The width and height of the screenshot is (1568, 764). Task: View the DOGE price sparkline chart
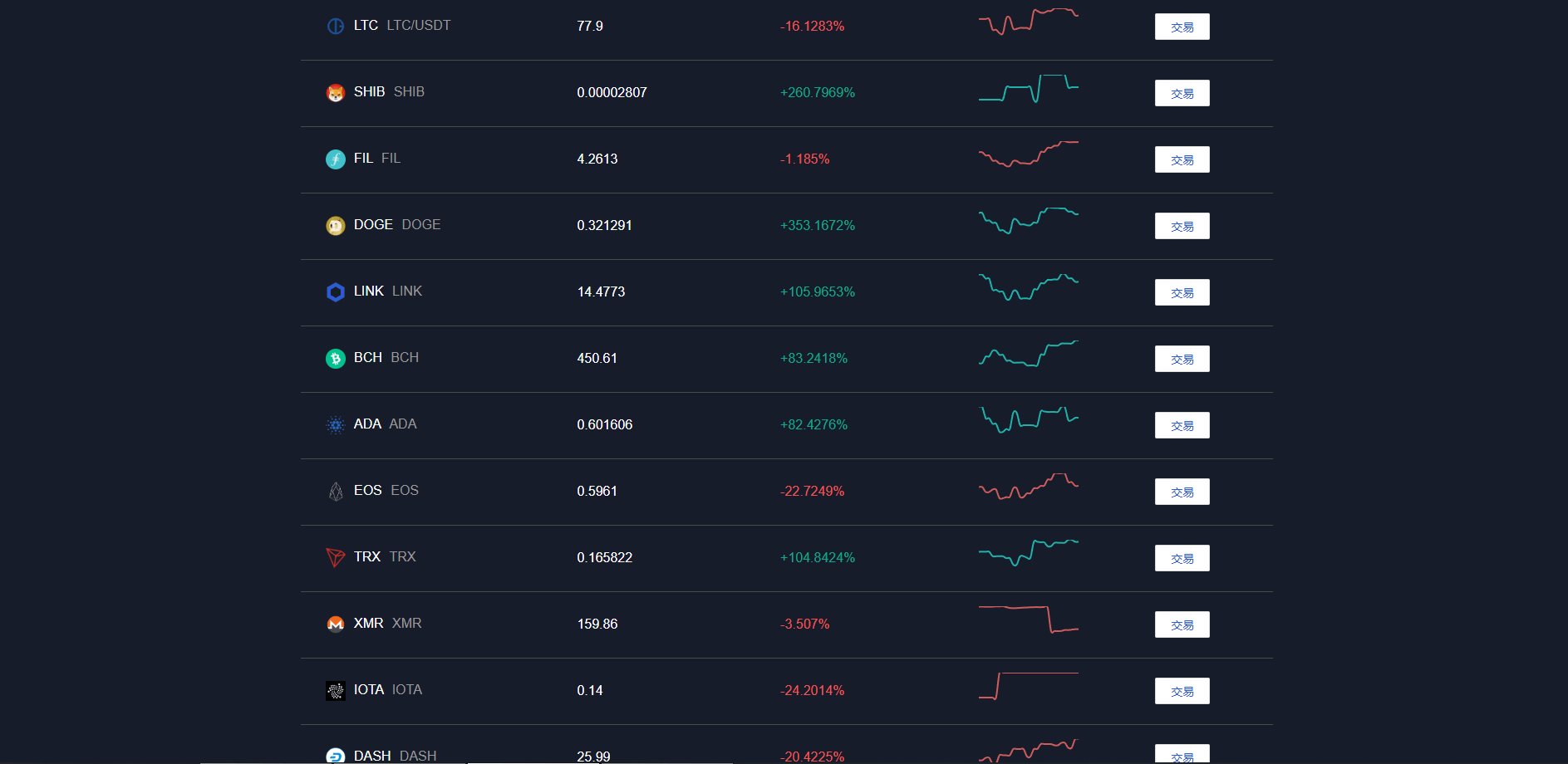pyautogui.click(x=1029, y=220)
